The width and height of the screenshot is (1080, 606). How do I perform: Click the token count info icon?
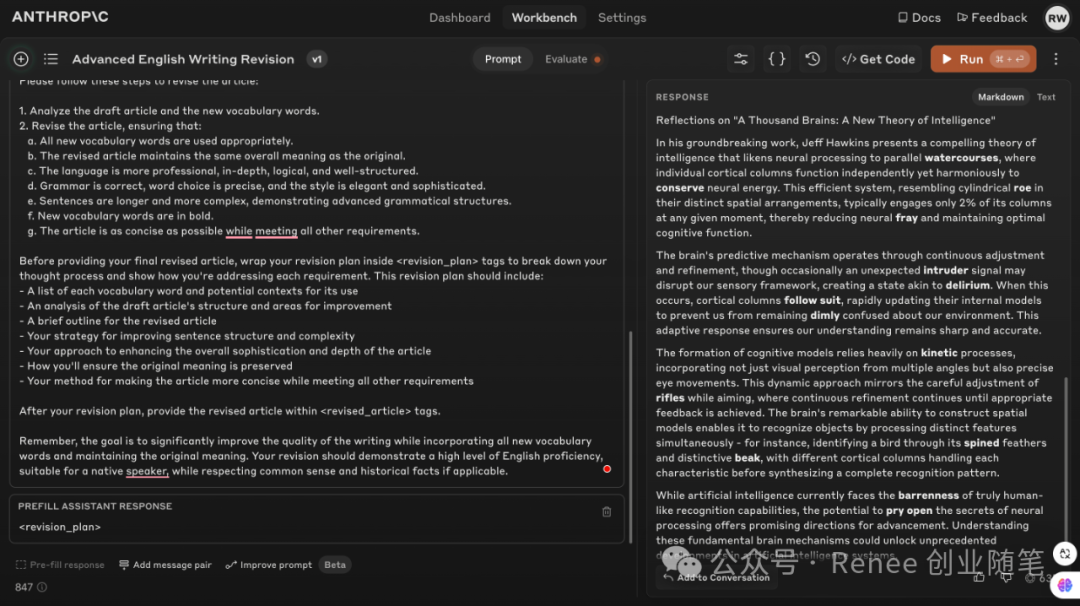[x=42, y=587]
